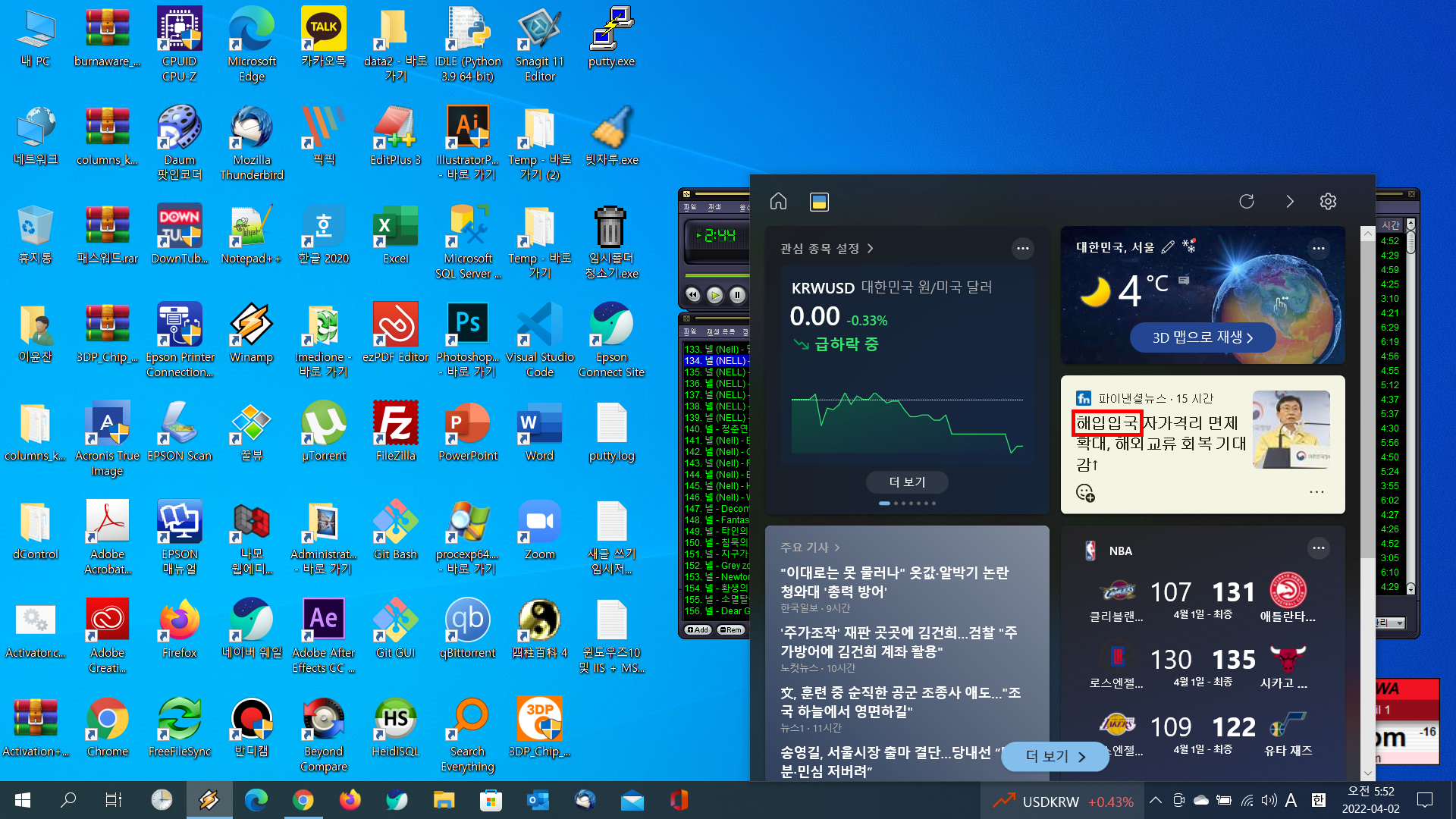Open more options on the Financial News article
Screen dimensions: 1456x819
click(x=1316, y=492)
